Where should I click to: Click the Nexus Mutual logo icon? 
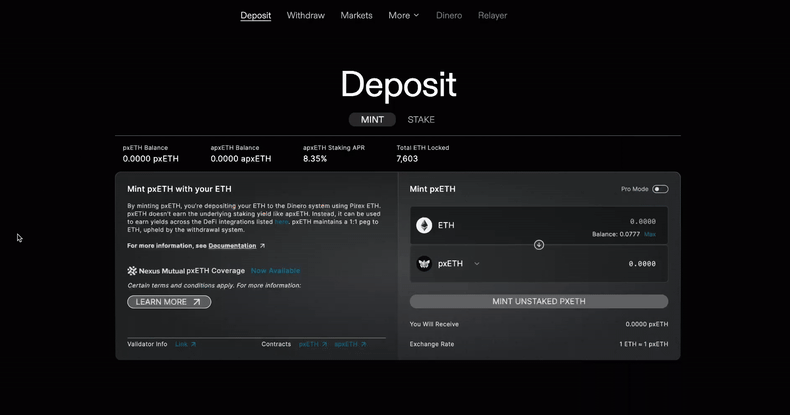coord(132,271)
